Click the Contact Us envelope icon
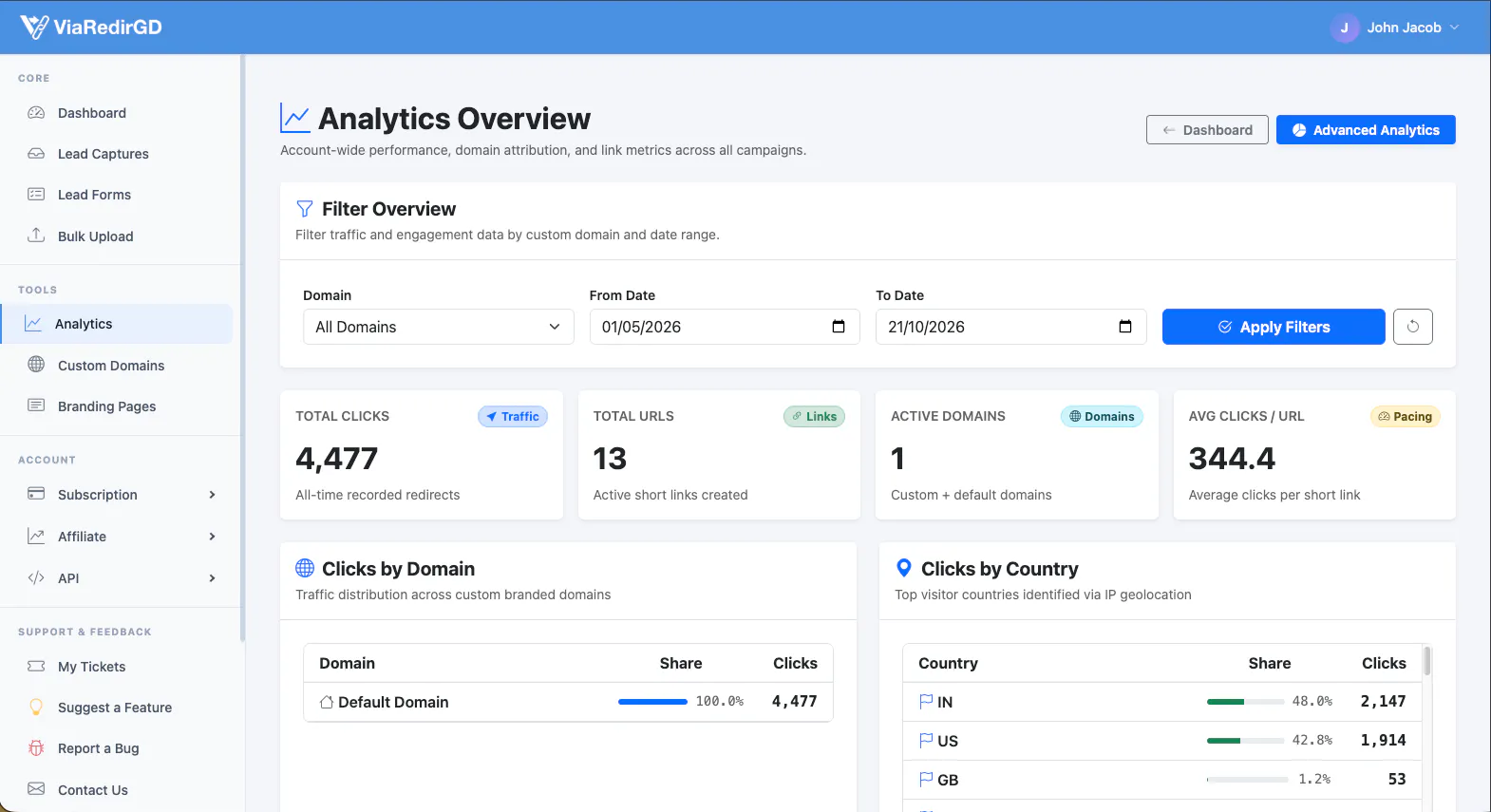Viewport: 1491px width, 812px height. tap(36, 788)
